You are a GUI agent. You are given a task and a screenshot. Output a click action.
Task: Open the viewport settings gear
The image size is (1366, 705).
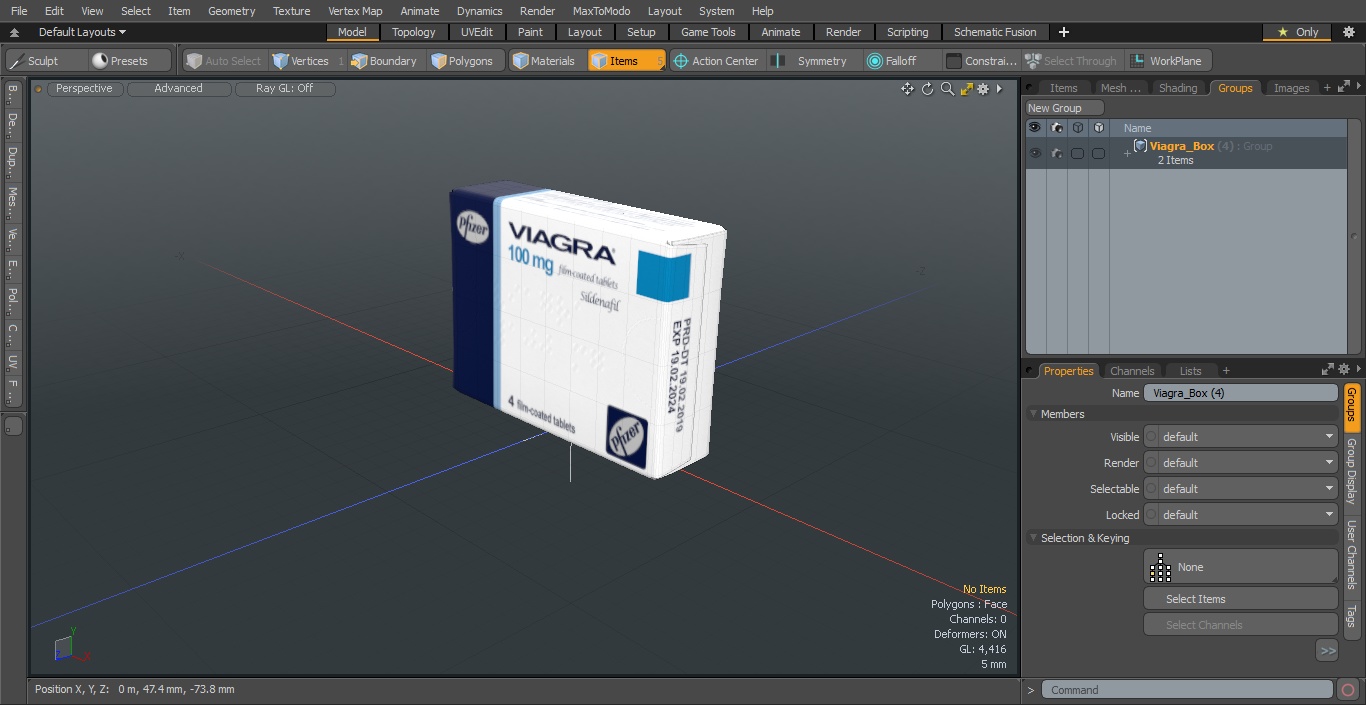coord(983,89)
